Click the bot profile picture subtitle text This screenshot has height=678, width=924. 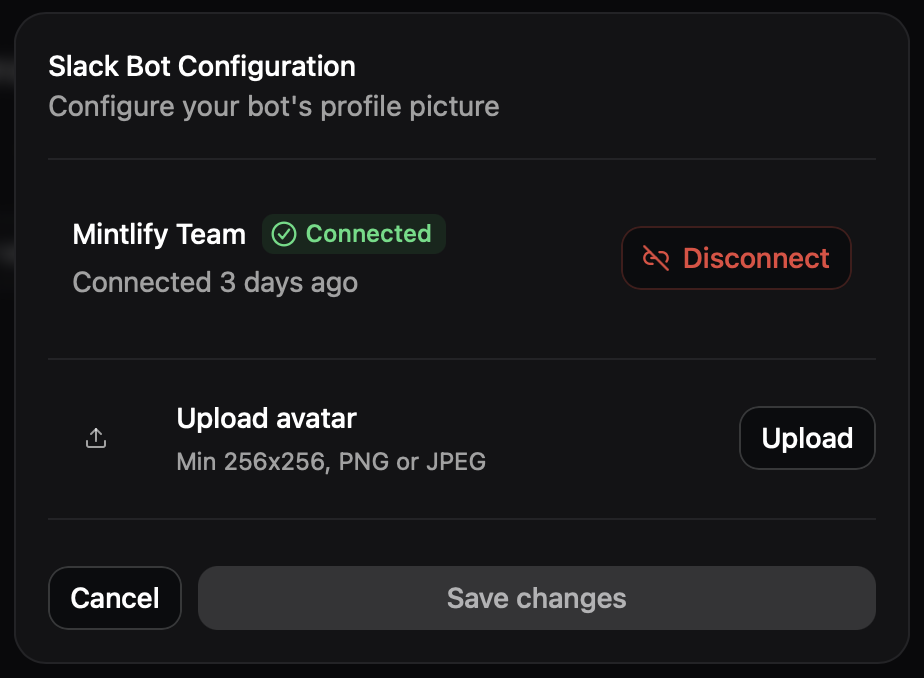tap(273, 106)
